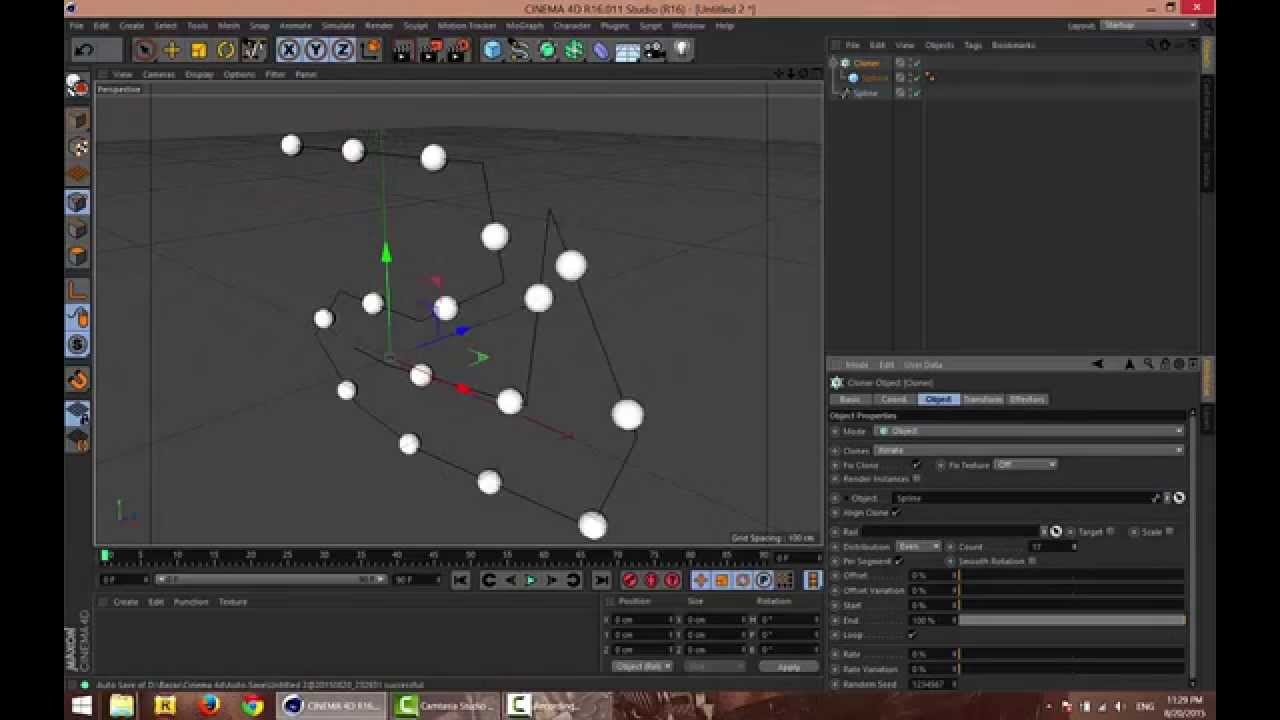Activate the Move tool
1280x720 pixels.
171,49
